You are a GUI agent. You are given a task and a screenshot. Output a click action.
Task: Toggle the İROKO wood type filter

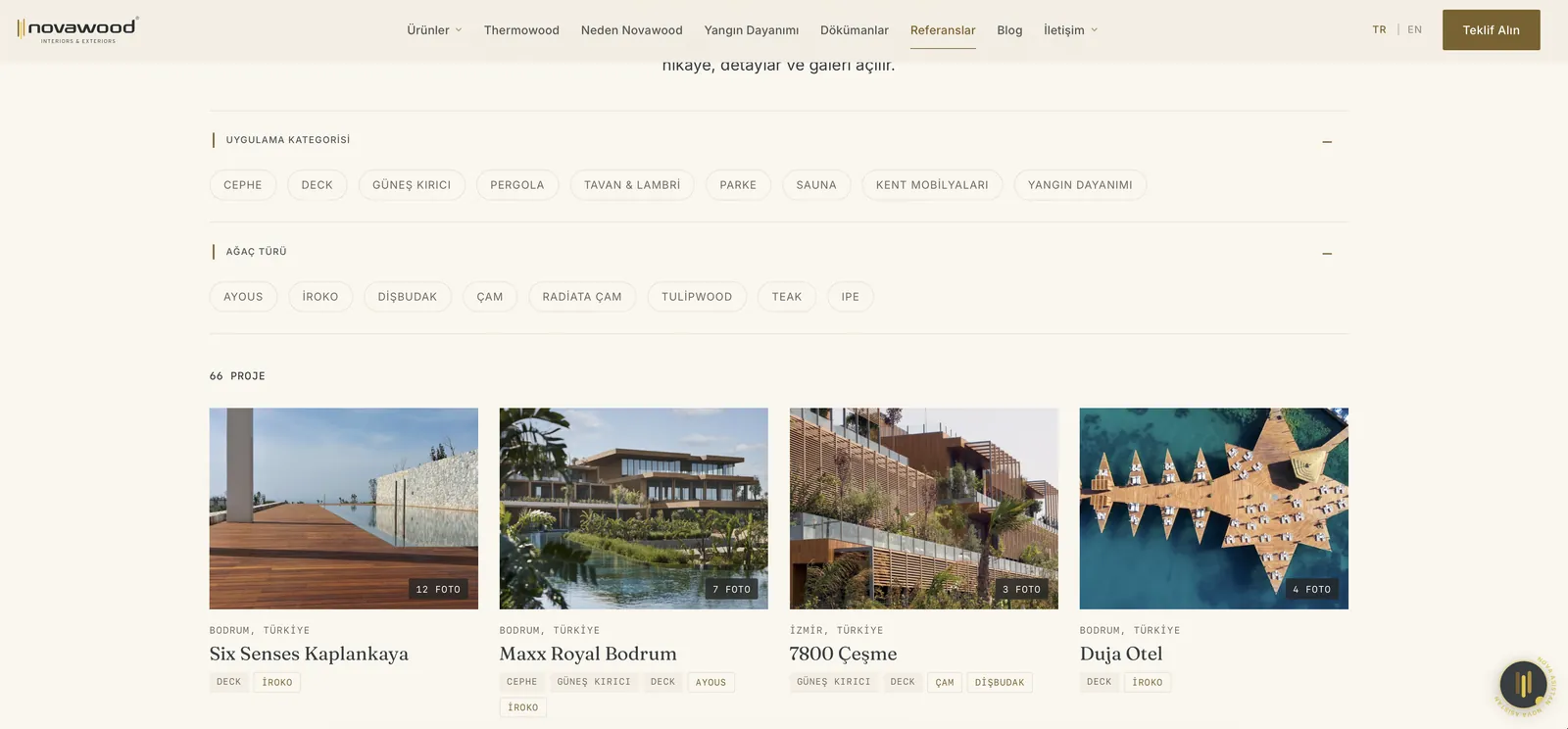(x=320, y=297)
